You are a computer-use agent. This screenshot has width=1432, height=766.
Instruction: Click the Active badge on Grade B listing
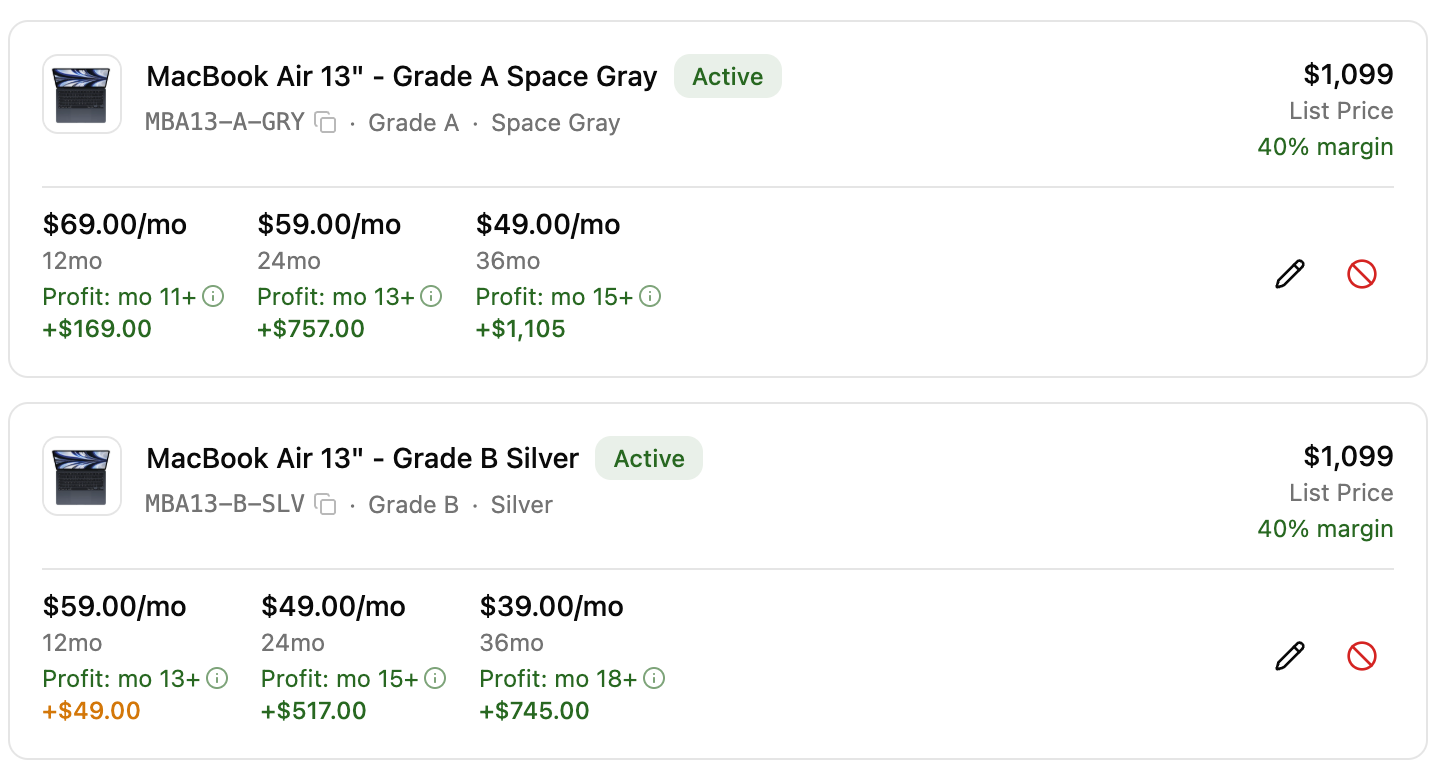[x=649, y=459]
